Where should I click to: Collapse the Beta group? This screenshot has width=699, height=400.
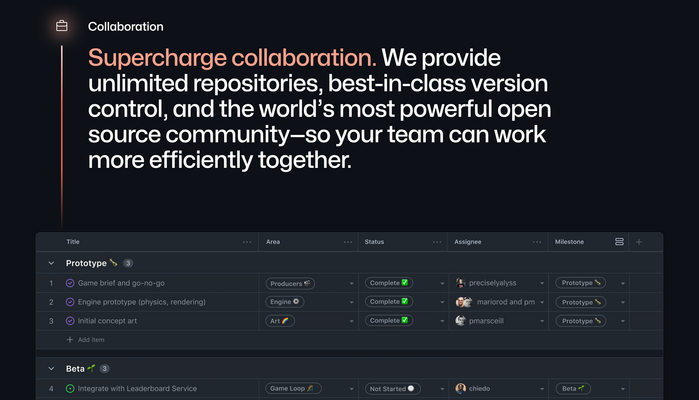51,369
